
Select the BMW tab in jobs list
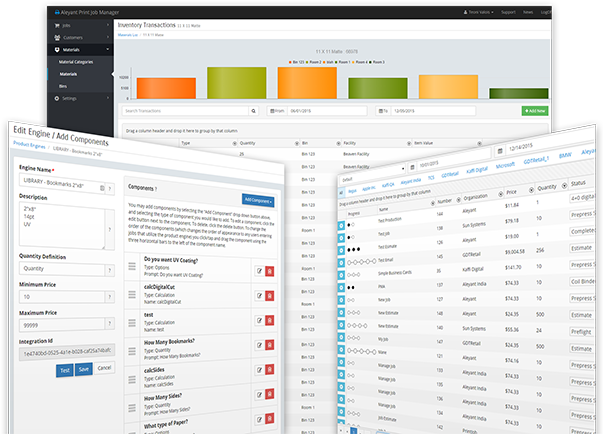(565, 155)
